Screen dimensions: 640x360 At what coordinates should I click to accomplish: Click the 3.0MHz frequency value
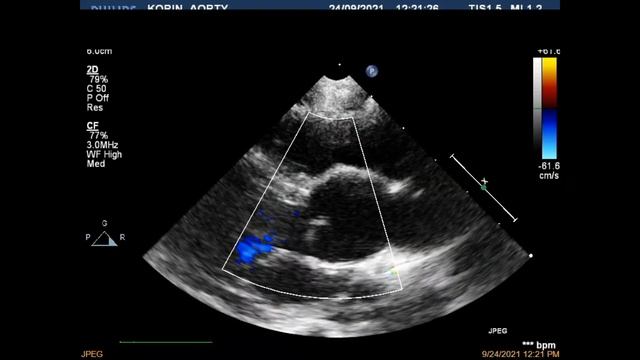point(102,145)
